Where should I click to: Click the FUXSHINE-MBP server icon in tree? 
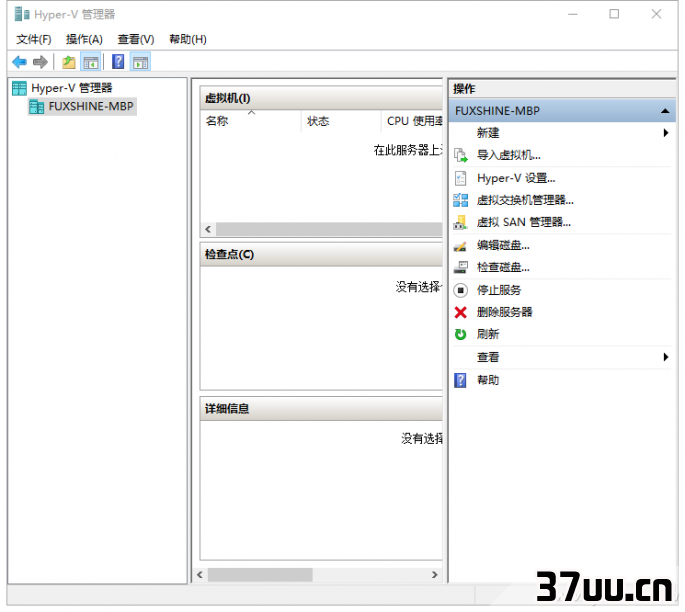37,107
